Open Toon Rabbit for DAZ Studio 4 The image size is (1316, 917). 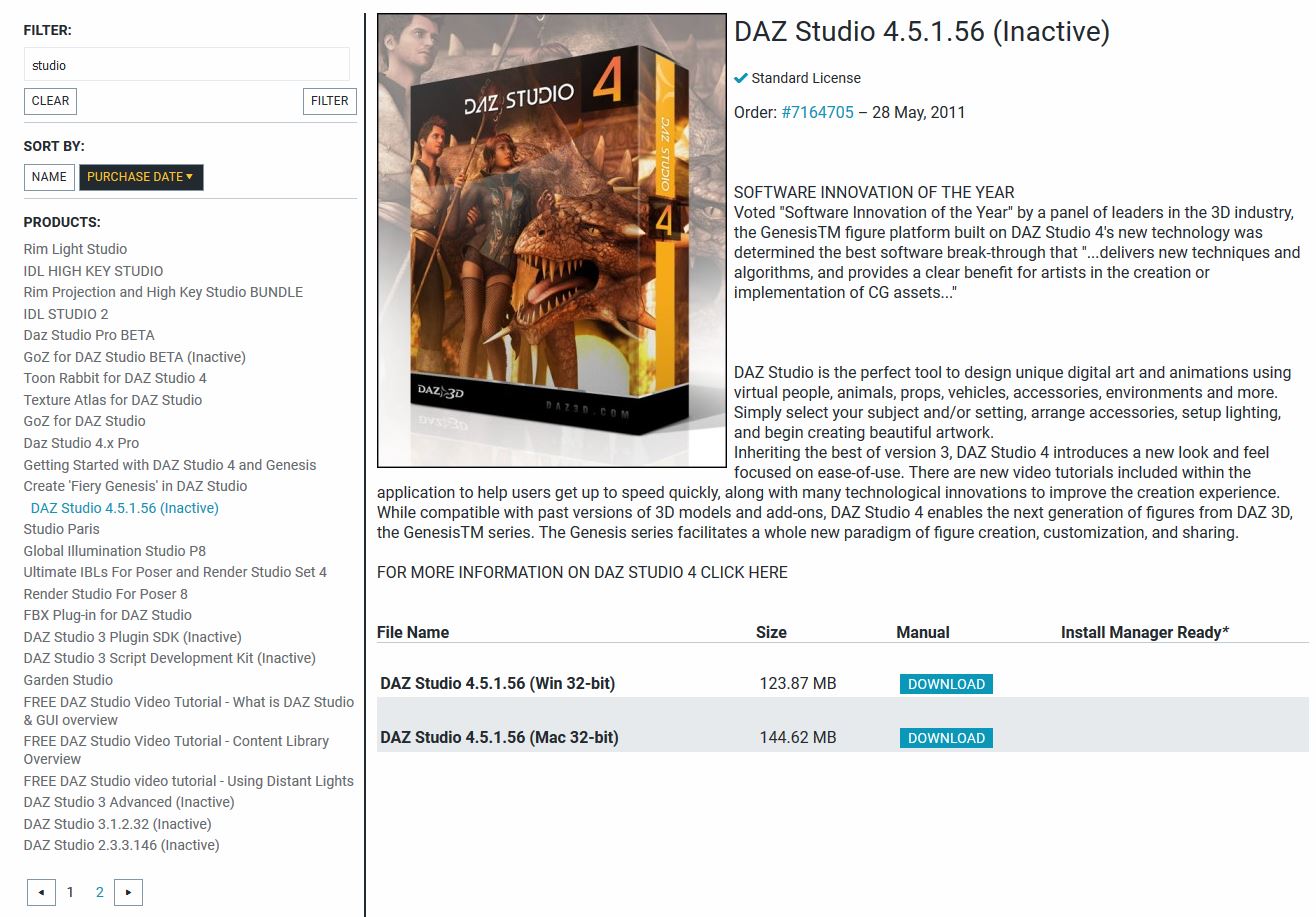pos(115,378)
